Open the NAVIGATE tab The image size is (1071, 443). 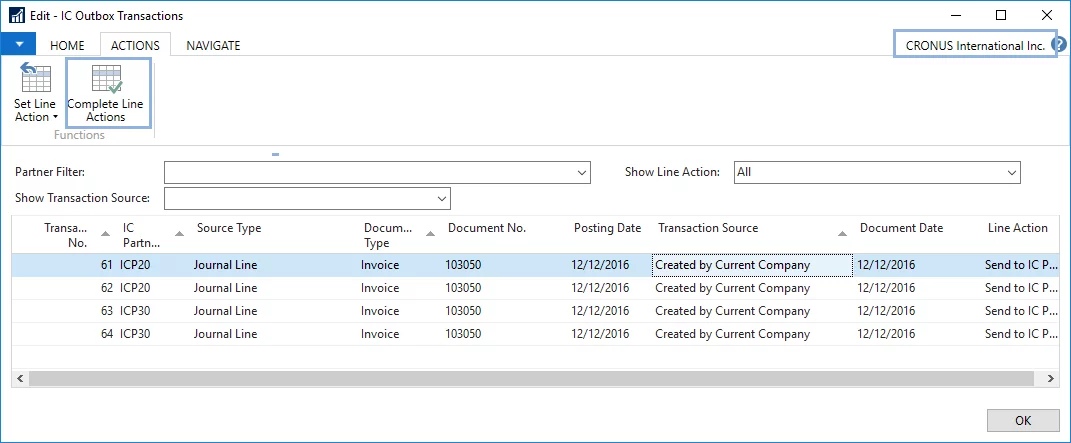[213, 45]
